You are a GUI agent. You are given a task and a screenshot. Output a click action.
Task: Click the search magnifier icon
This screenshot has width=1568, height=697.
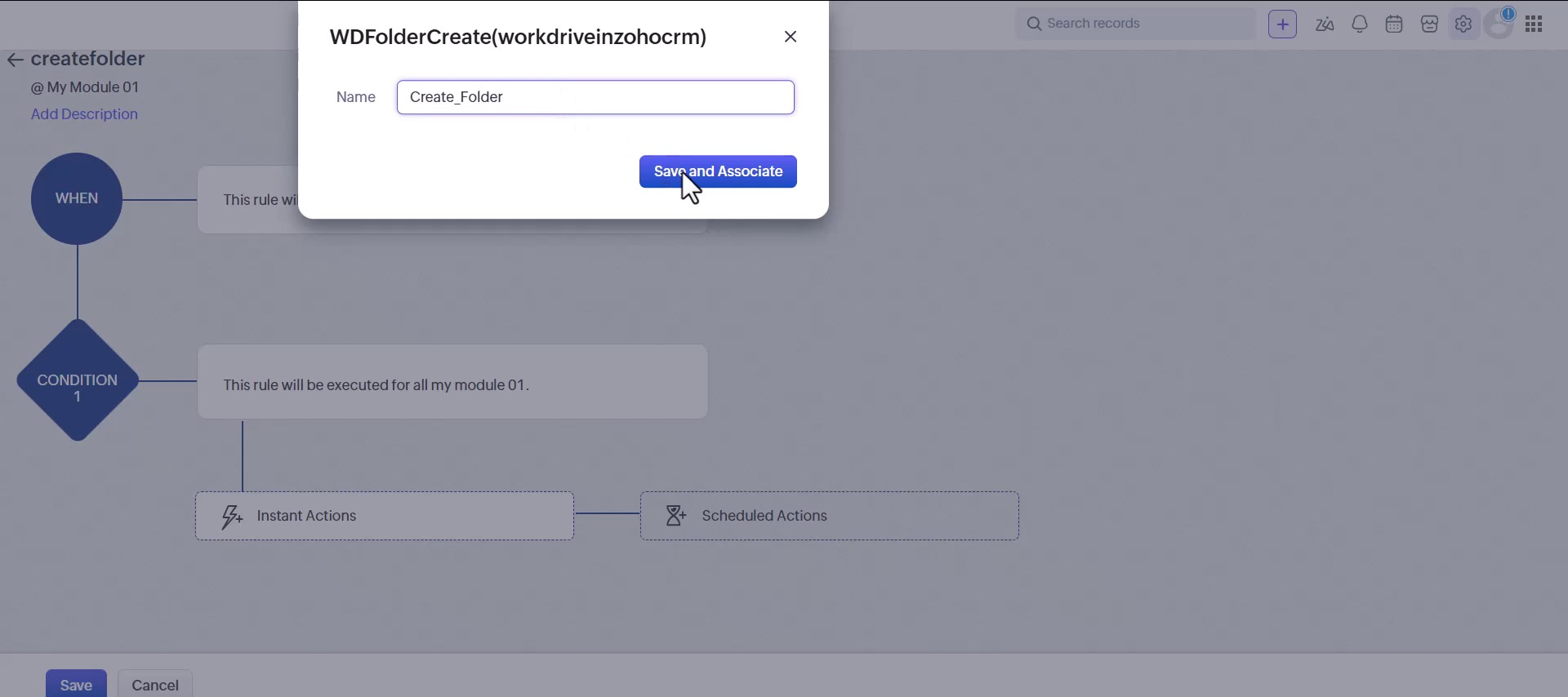tap(1035, 24)
